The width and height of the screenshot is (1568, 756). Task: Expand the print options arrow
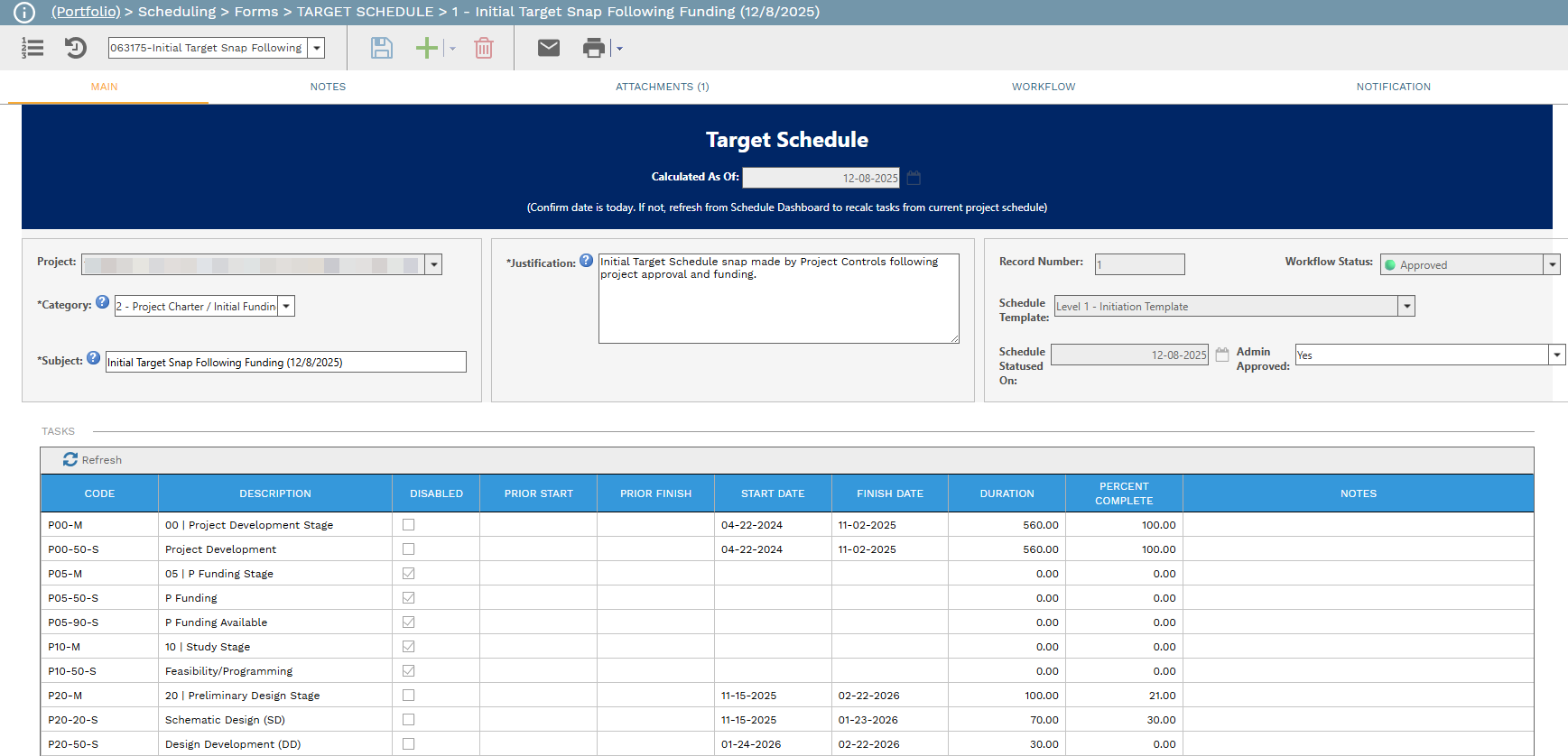[619, 49]
